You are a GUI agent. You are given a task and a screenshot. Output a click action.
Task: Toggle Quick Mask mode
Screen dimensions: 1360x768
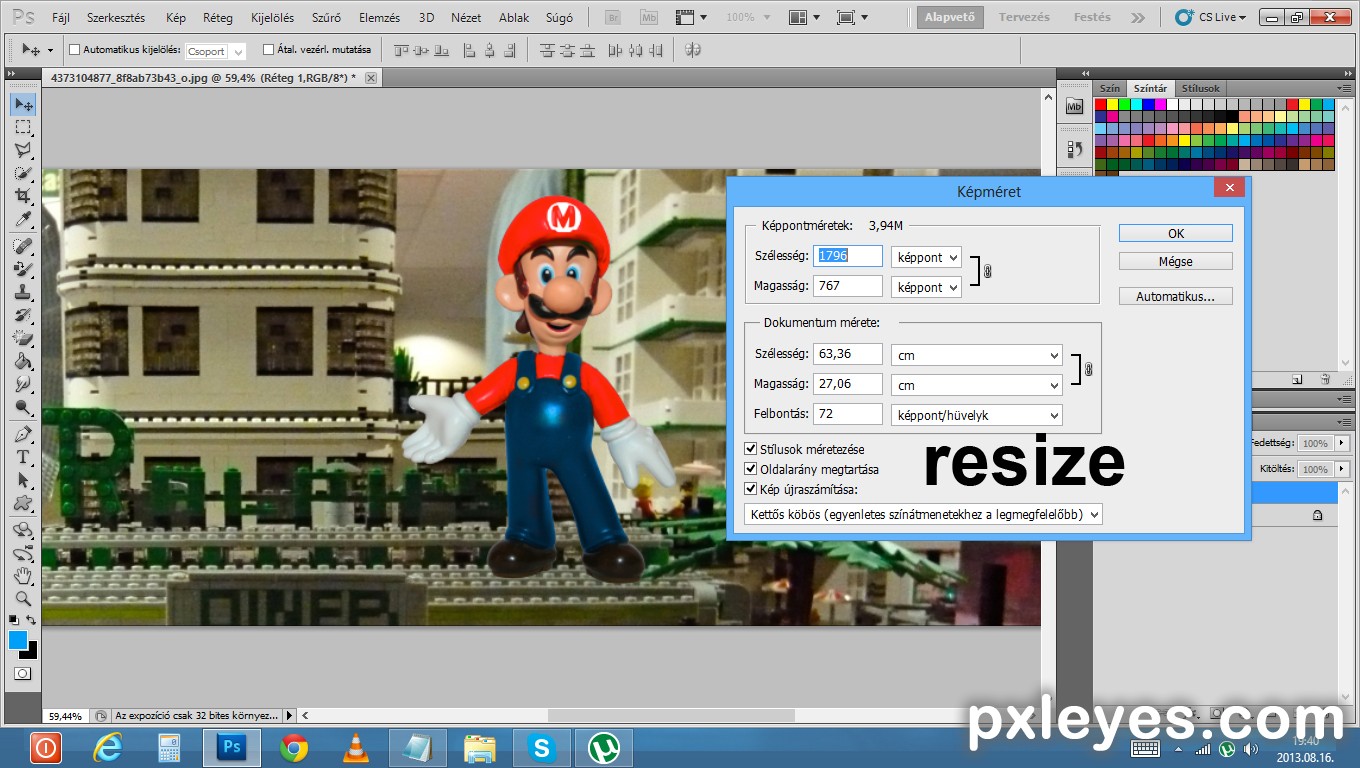pos(23,674)
